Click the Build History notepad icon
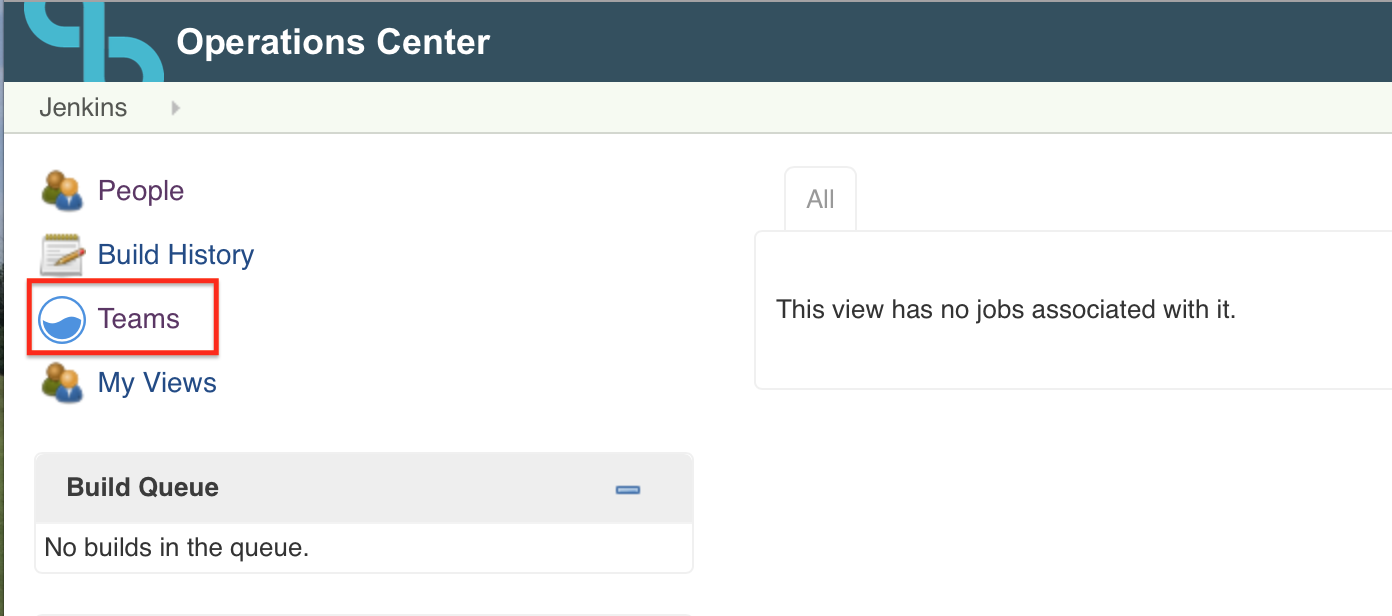The height and width of the screenshot is (616, 1392). tap(62, 255)
